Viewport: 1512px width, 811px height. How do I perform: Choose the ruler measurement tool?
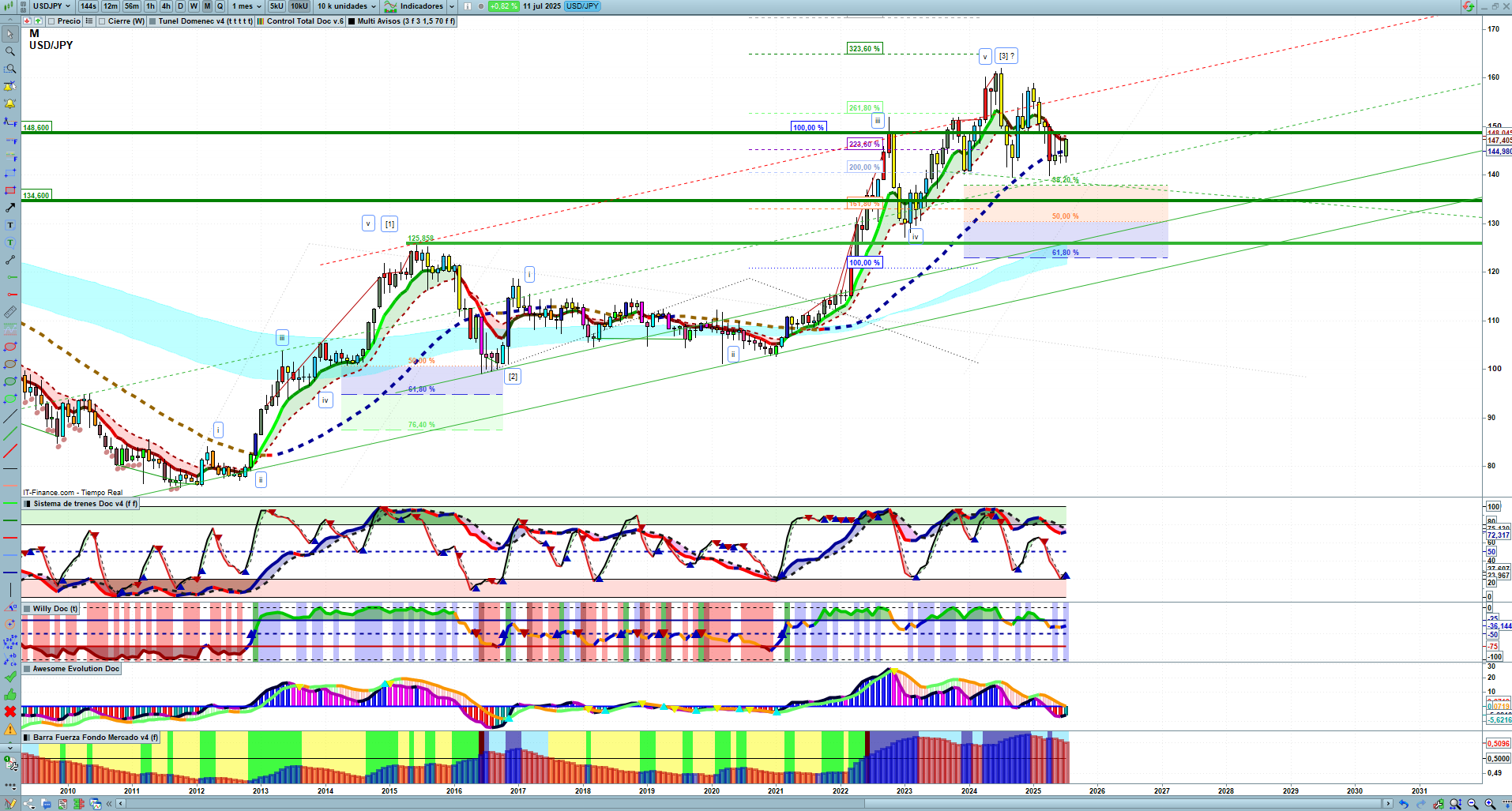point(10,312)
